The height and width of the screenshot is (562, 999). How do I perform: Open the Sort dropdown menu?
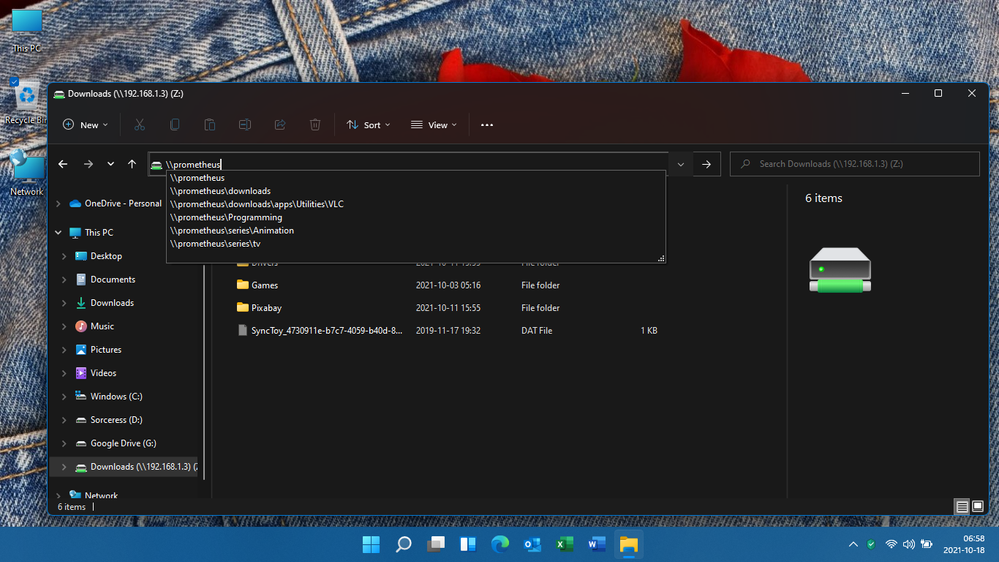point(368,125)
